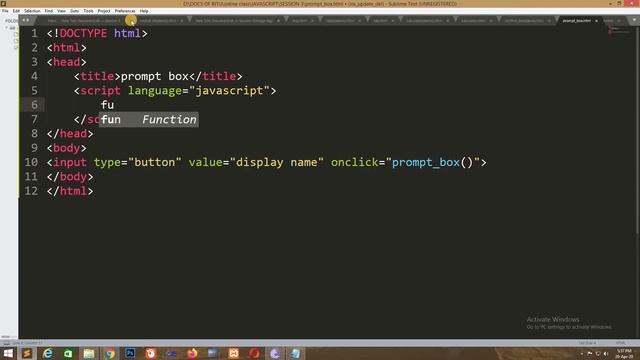Open Google Chrome from the taskbar
The image size is (640, 360).
(x=109, y=353)
